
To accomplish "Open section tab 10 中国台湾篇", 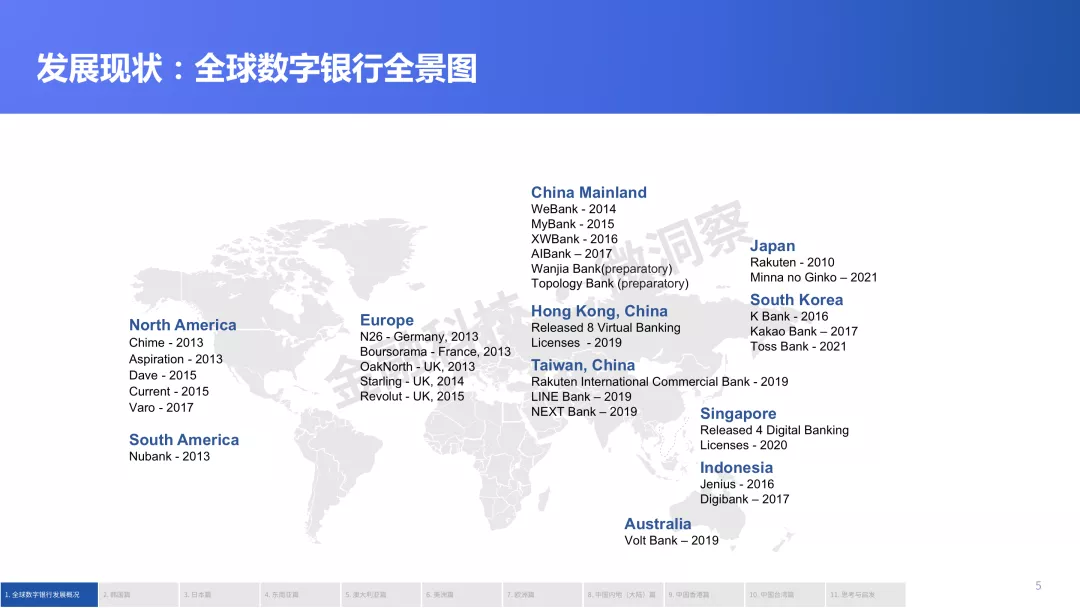I will click(x=784, y=594).
